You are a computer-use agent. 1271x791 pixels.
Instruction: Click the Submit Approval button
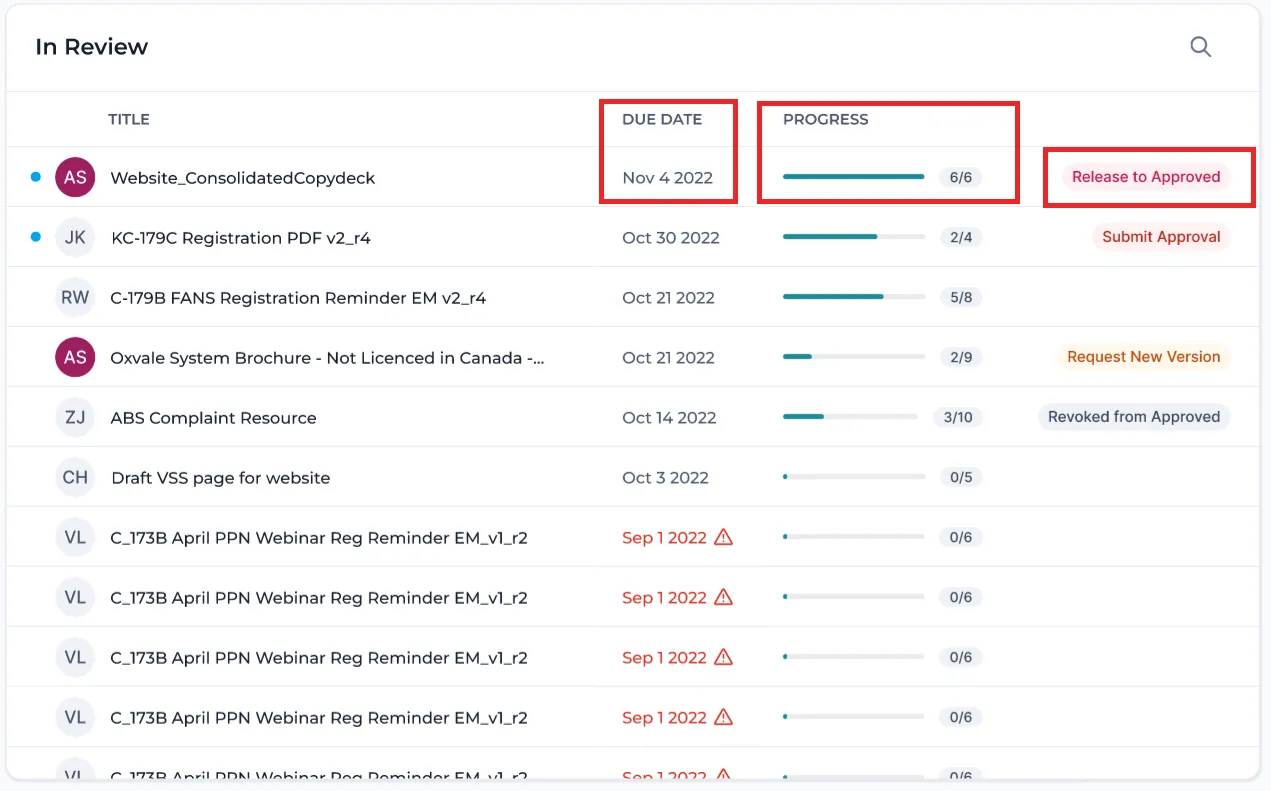(1161, 237)
